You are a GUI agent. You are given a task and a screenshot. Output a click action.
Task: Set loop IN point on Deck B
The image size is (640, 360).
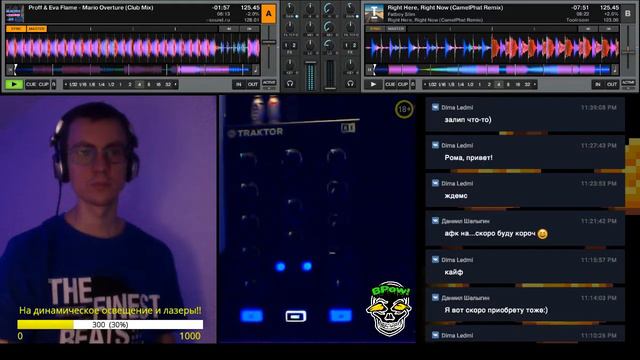point(598,84)
